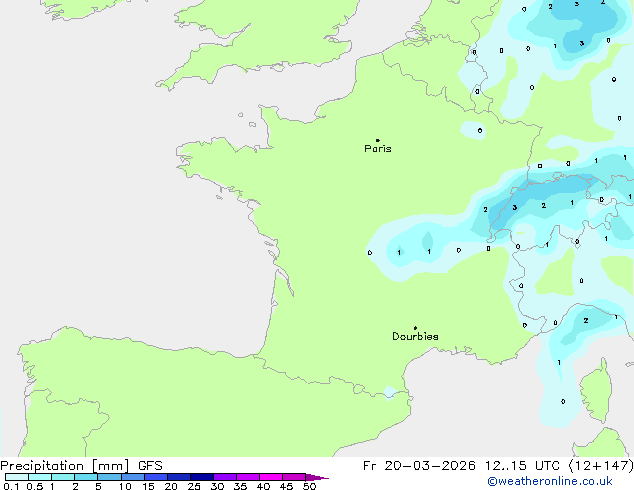
Task: Pick the legend swatch between 20 and 25
Action: [178, 477]
